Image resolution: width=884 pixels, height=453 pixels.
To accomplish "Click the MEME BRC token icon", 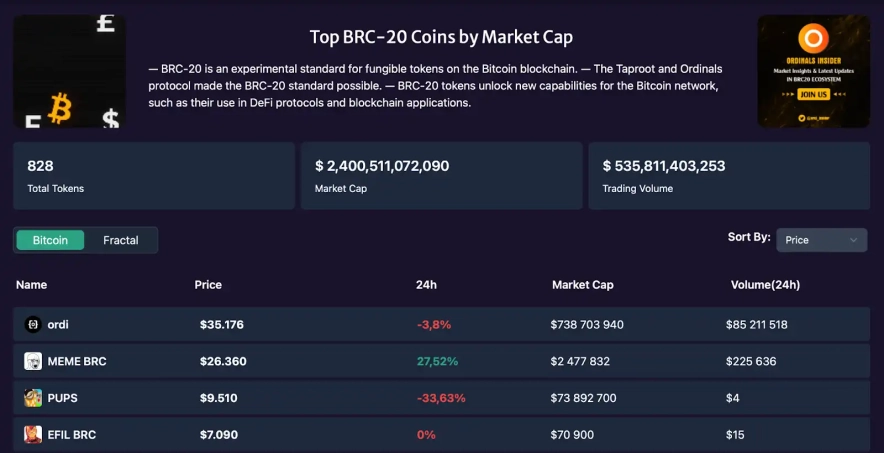I will [x=33, y=361].
